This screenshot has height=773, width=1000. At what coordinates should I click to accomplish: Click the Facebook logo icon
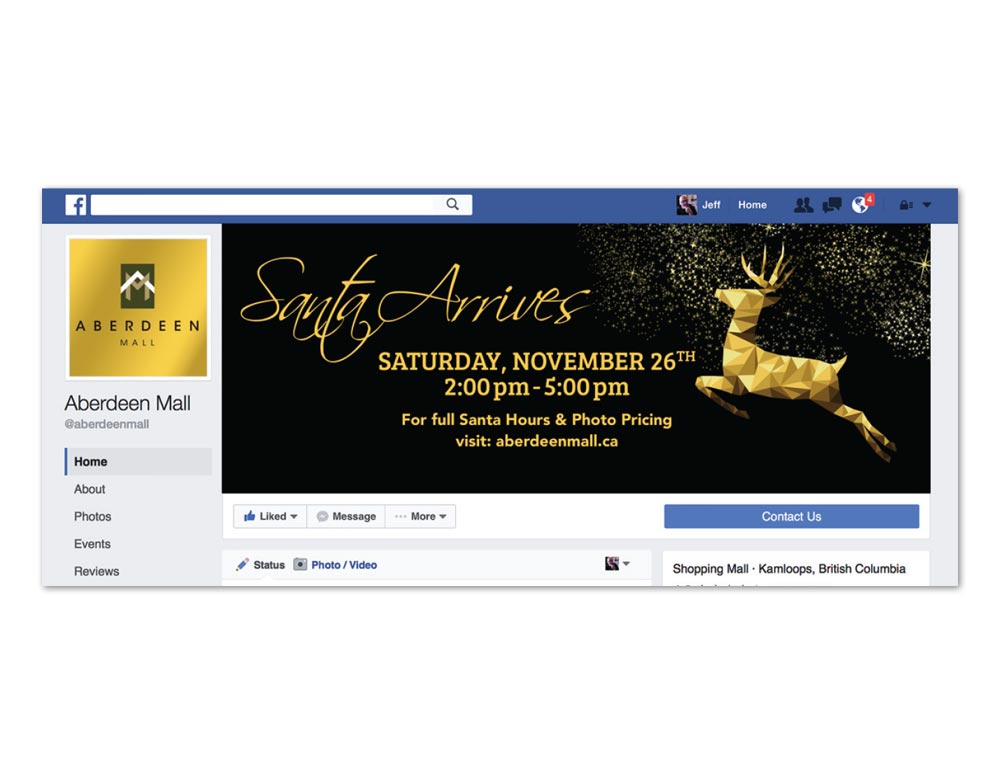76,205
